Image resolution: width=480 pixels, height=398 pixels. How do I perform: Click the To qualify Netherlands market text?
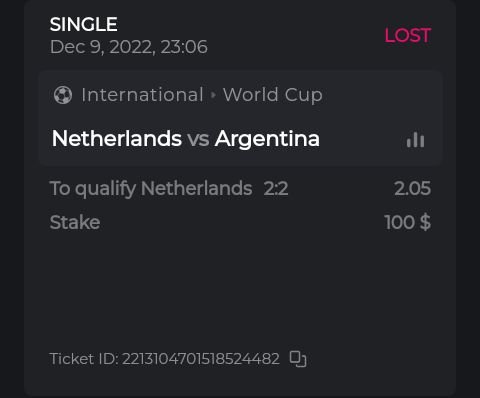151,189
